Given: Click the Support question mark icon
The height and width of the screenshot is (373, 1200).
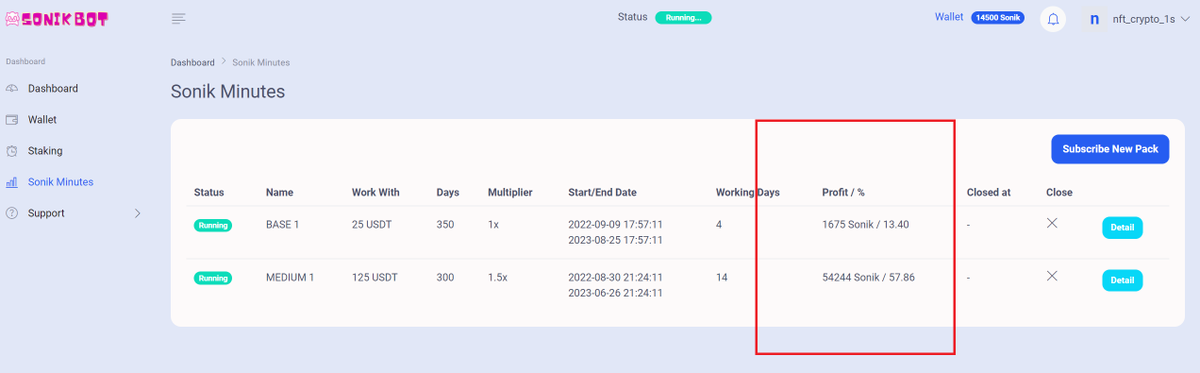Looking at the screenshot, I should tap(12, 213).
